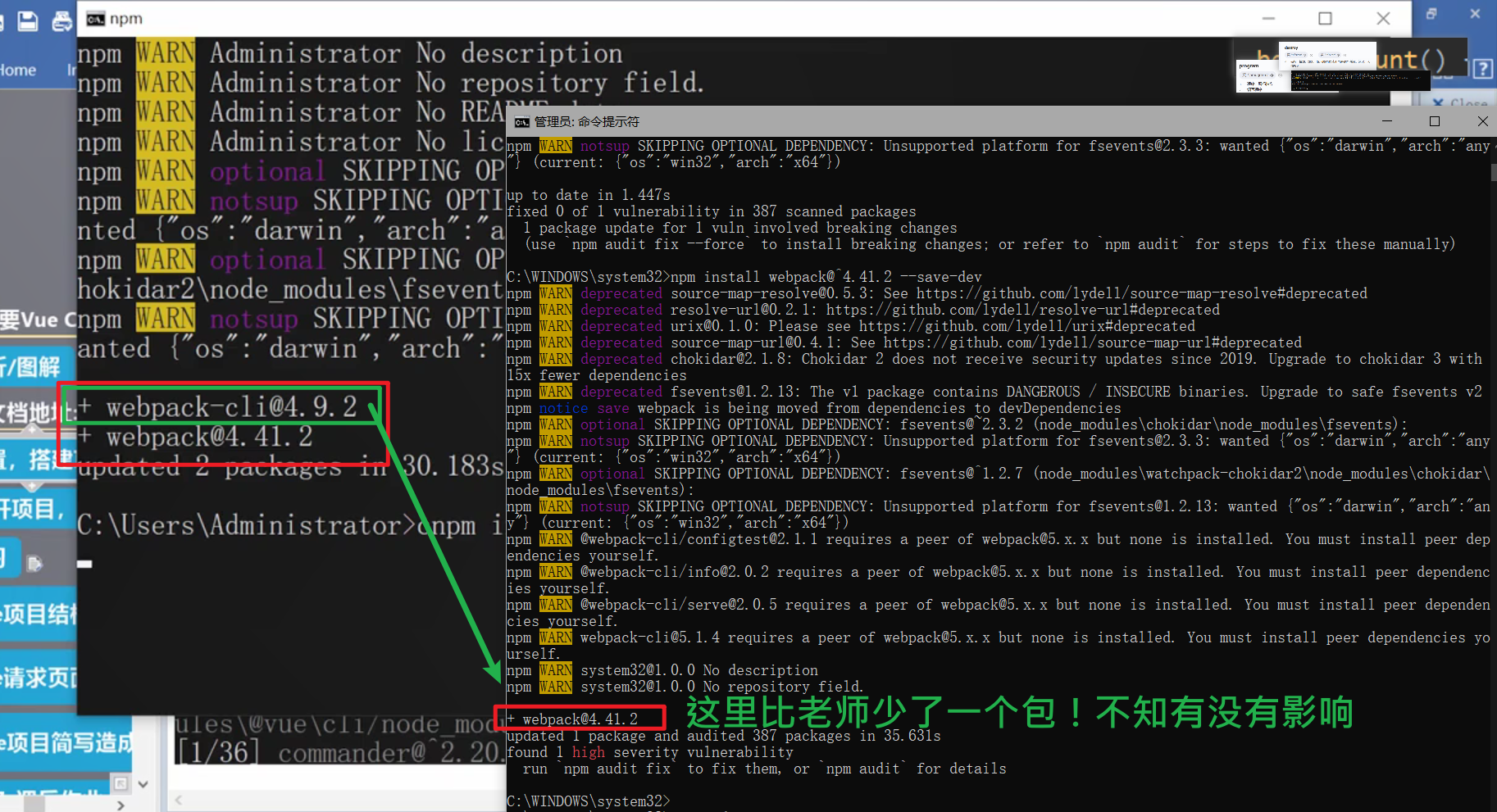Minimize the npm console window
Image resolution: width=1497 pixels, height=812 pixels.
coord(1268,18)
